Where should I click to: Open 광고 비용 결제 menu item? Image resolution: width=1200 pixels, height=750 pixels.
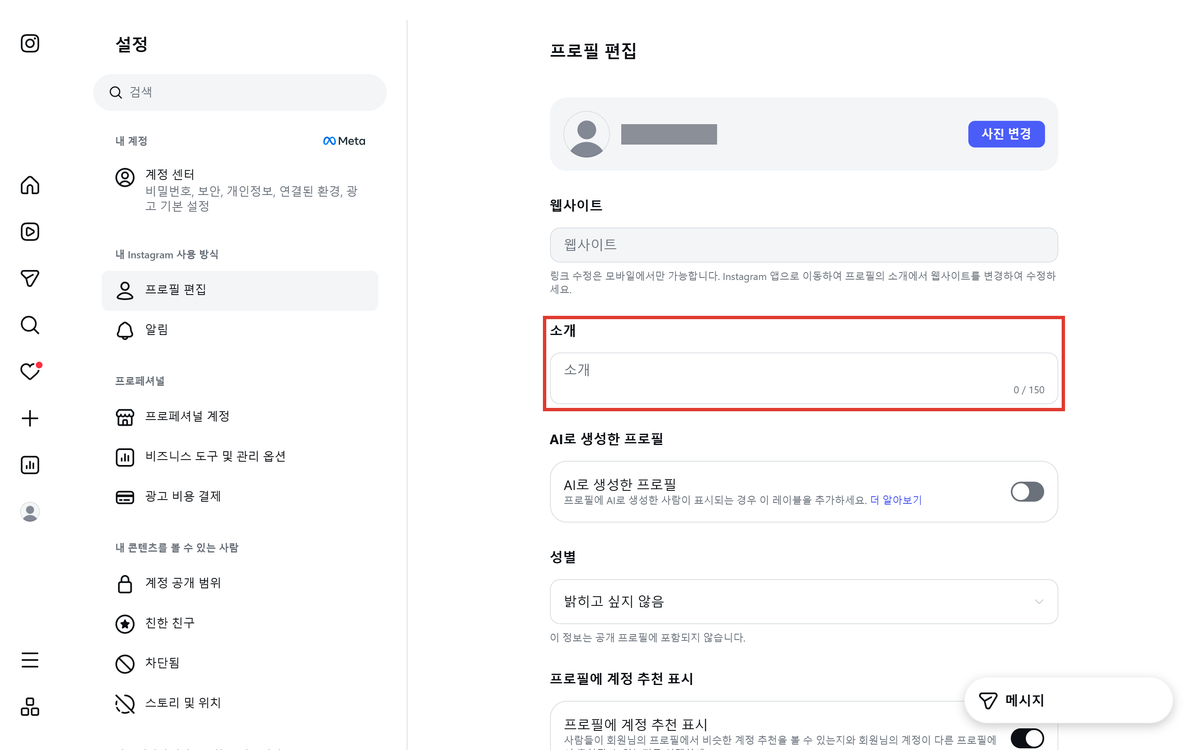[240, 497]
